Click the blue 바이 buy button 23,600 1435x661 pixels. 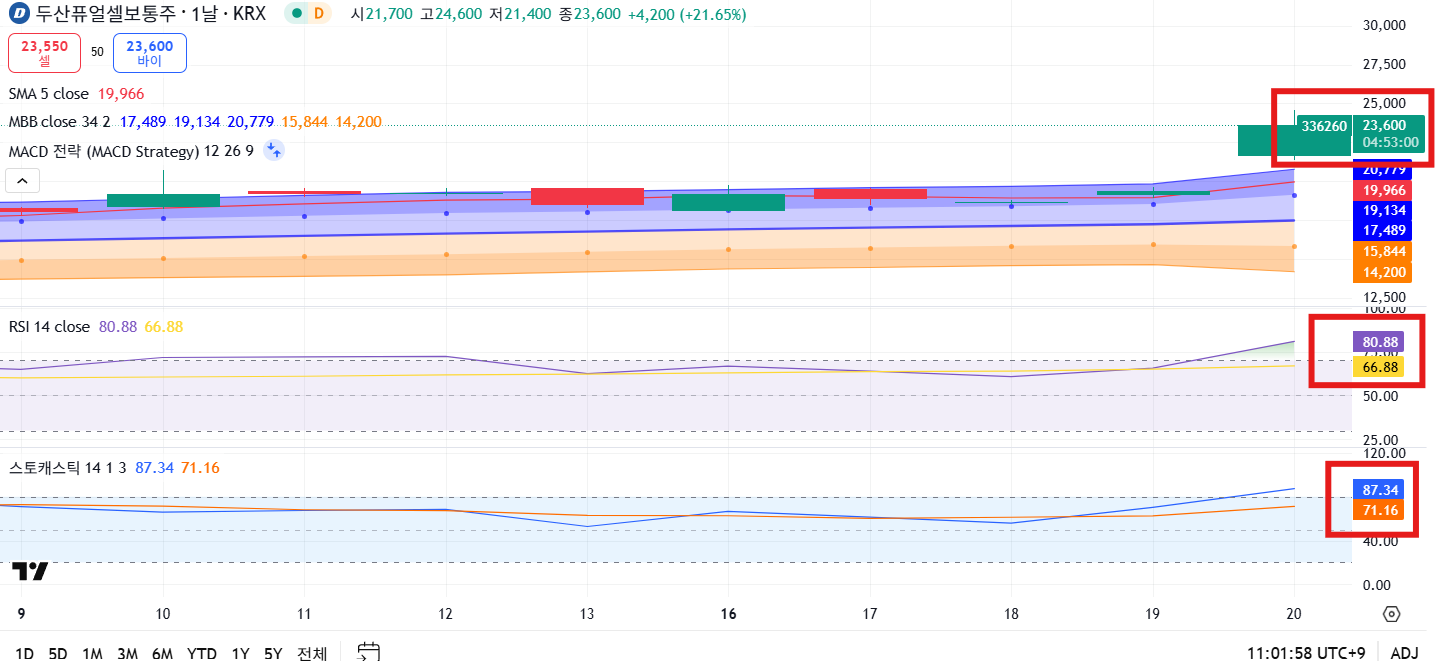click(150, 53)
